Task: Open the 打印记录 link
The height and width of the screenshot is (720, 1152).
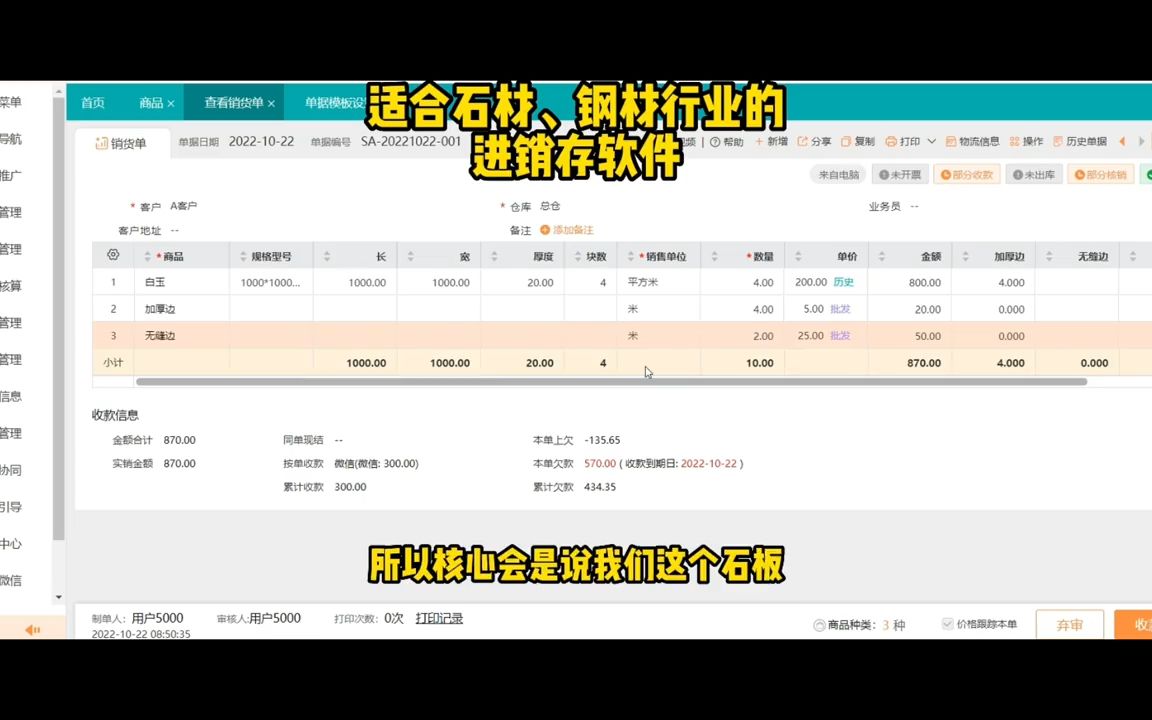Action: coord(438,618)
